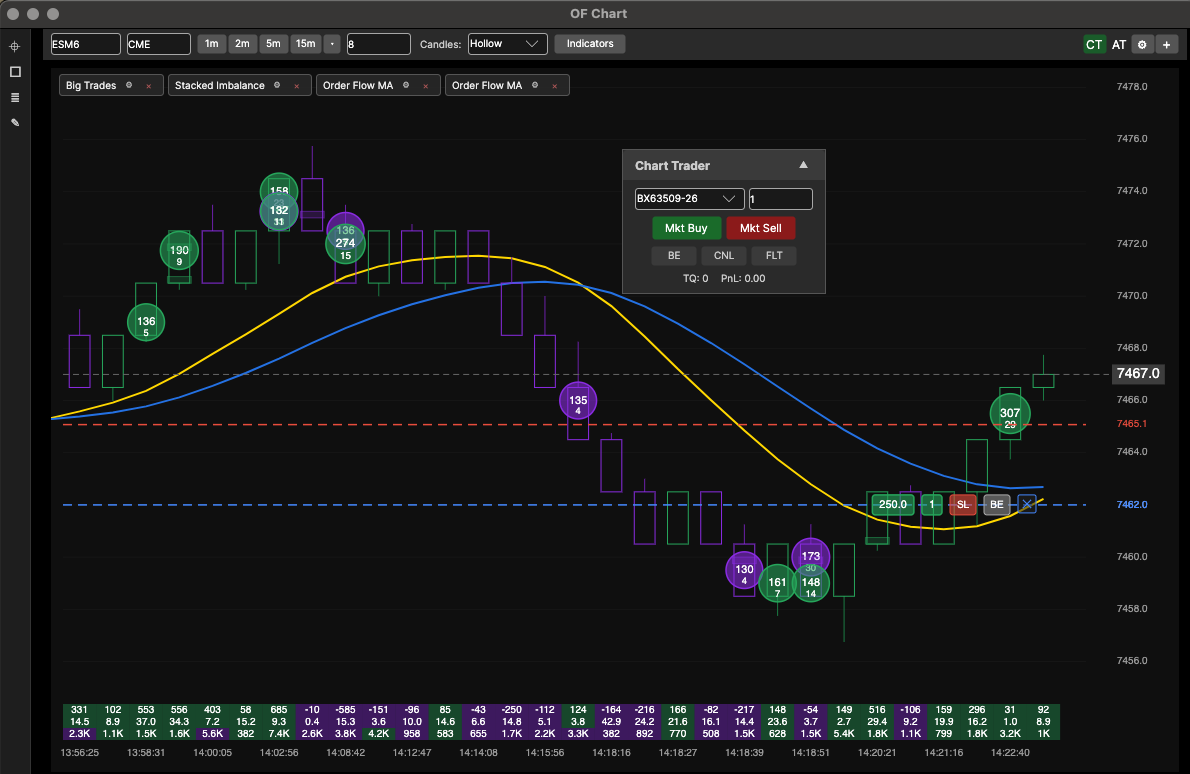The width and height of the screenshot is (1190, 774).
Task: Switch to the 2m timeframe
Action: point(242,44)
